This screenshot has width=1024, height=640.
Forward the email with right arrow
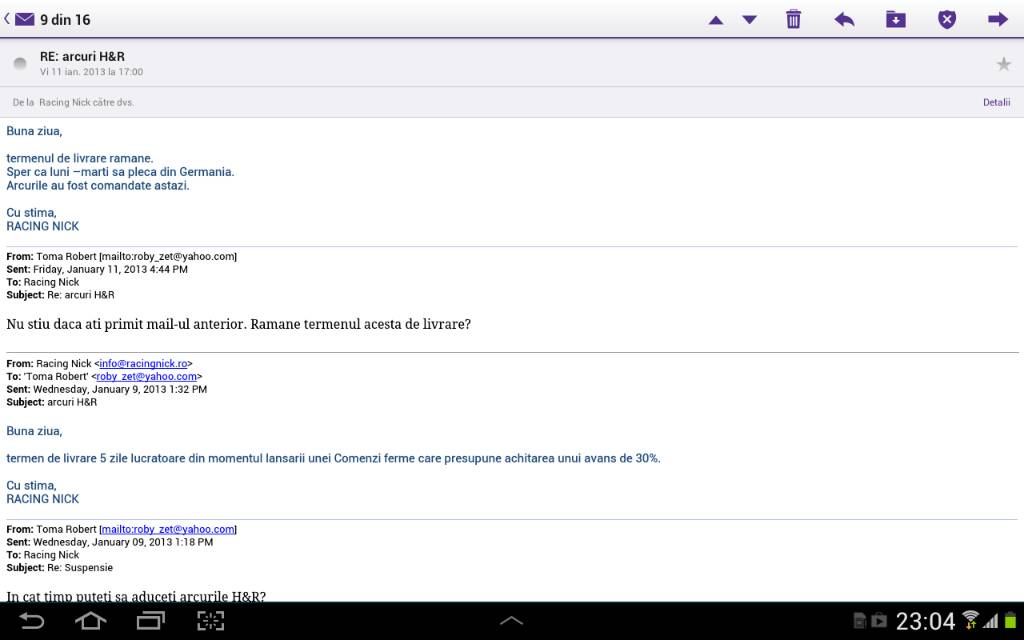pos(998,20)
